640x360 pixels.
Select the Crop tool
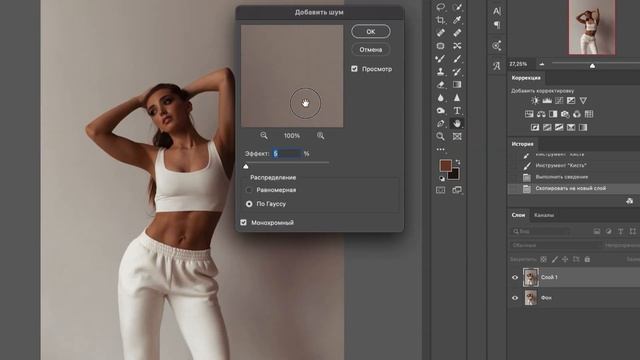(440, 20)
